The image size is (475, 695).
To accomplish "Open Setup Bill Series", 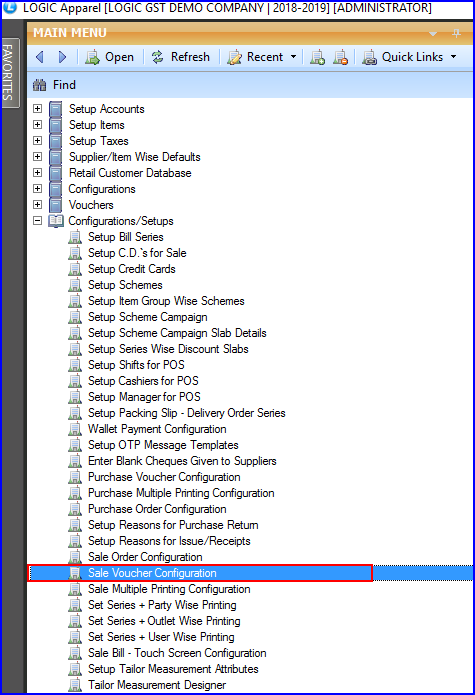I will click(126, 237).
